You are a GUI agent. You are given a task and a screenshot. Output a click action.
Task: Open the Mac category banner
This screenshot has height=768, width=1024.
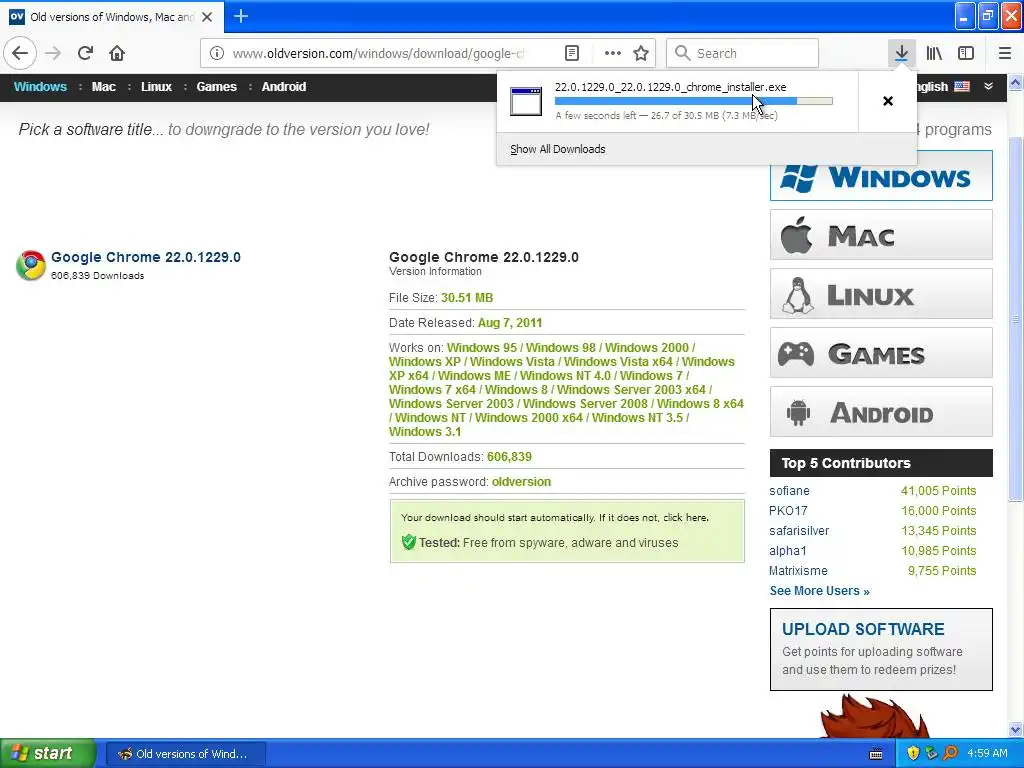(881, 234)
